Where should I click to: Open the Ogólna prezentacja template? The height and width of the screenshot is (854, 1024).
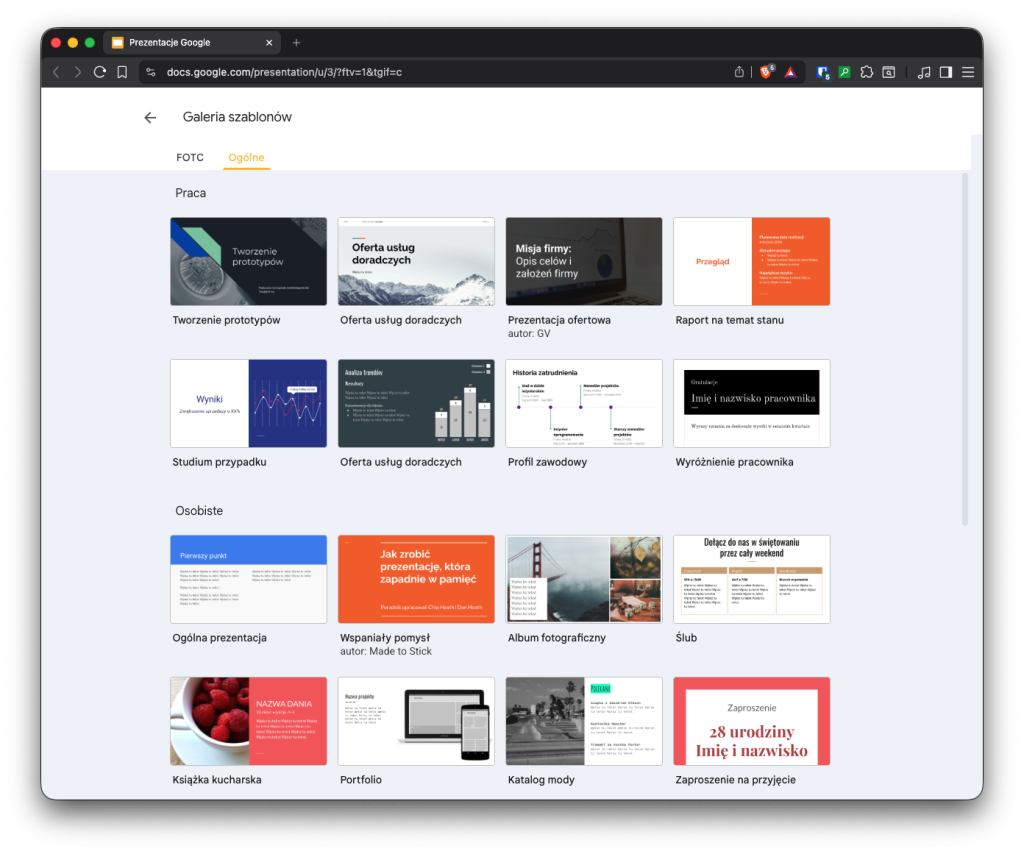[248, 579]
